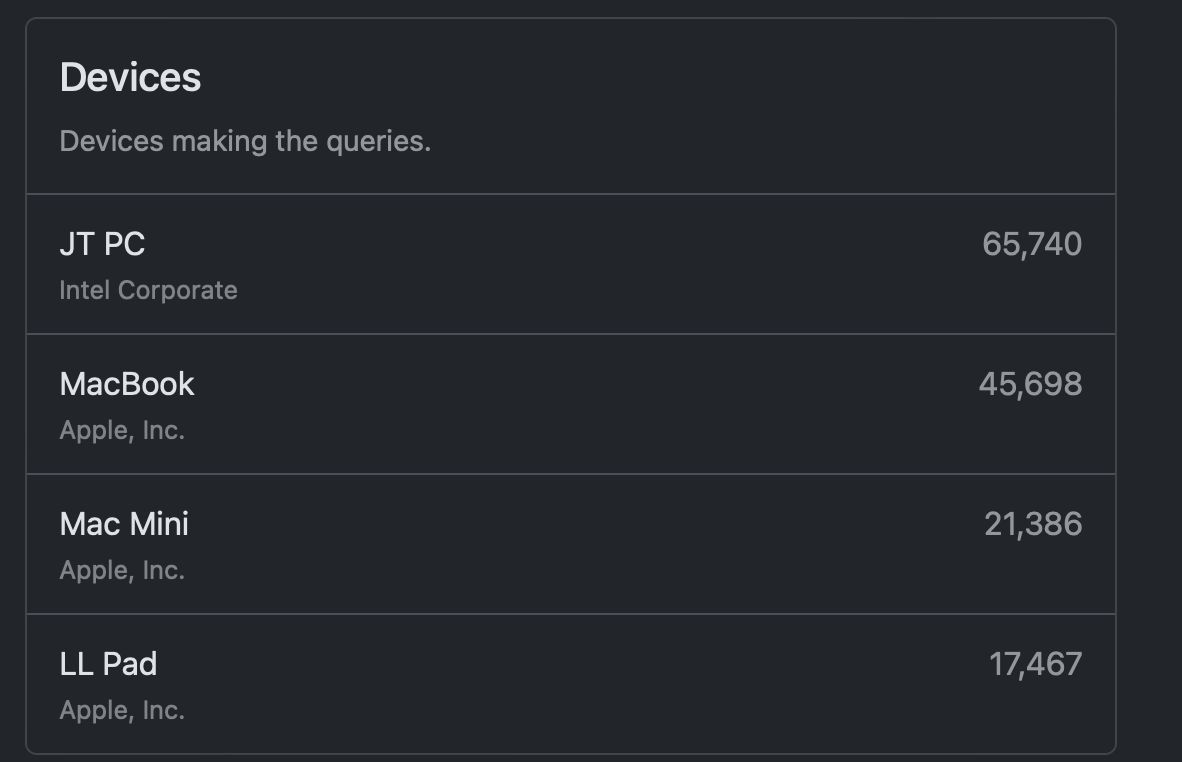This screenshot has height=762, width=1182.
Task: Click the 'Devices making the queries.' subtitle
Action: 245,141
